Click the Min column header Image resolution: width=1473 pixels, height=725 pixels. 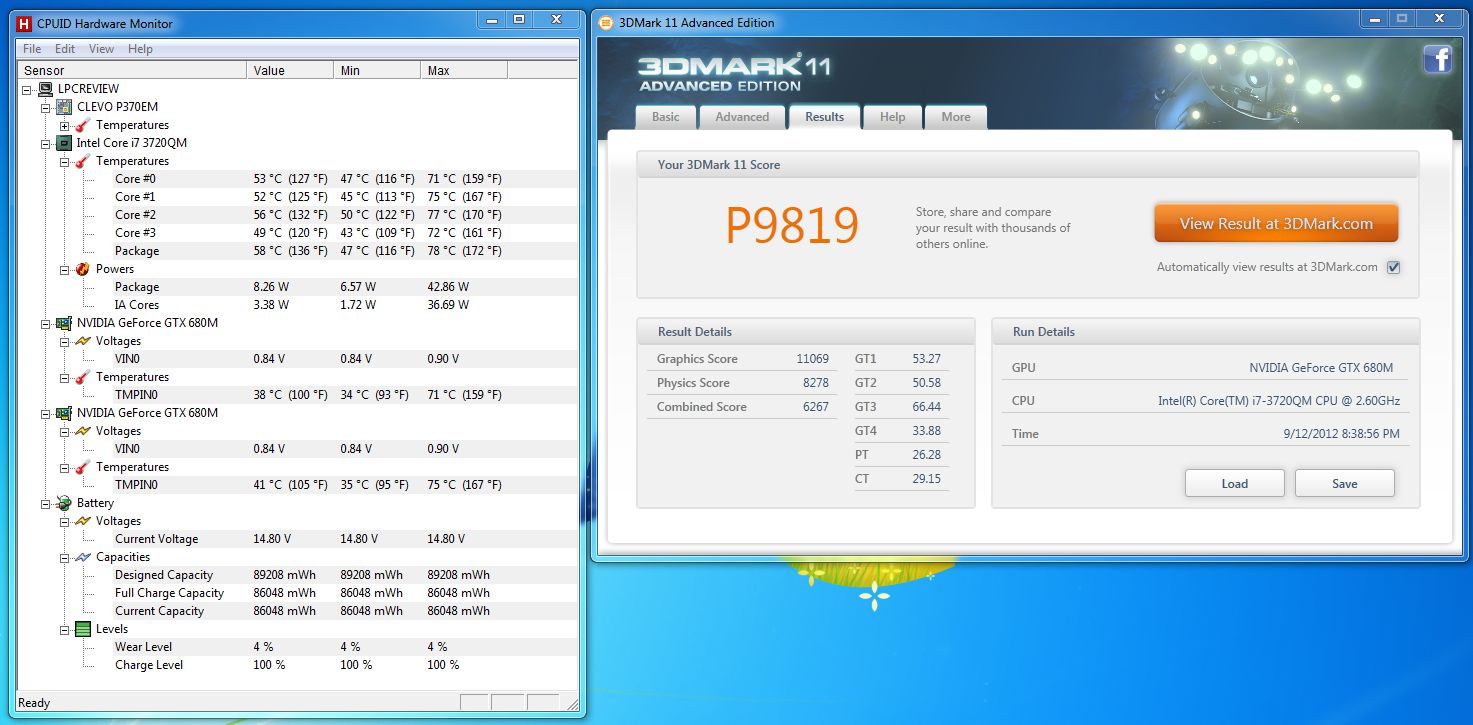pyautogui.click(x=377, y=70)
